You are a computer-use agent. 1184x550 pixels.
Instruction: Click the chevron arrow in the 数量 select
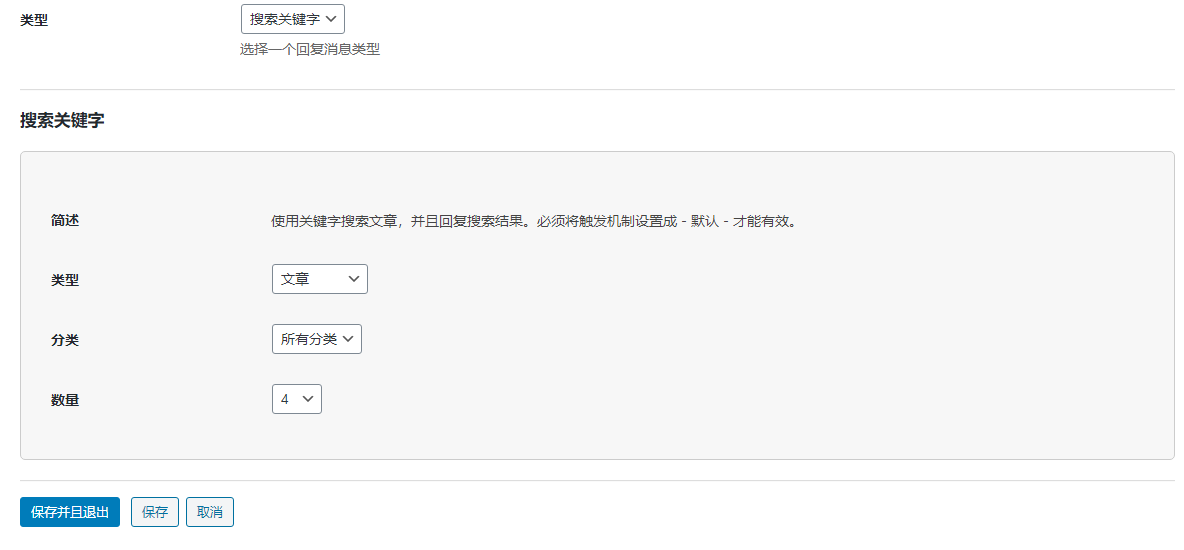[308, 399]
